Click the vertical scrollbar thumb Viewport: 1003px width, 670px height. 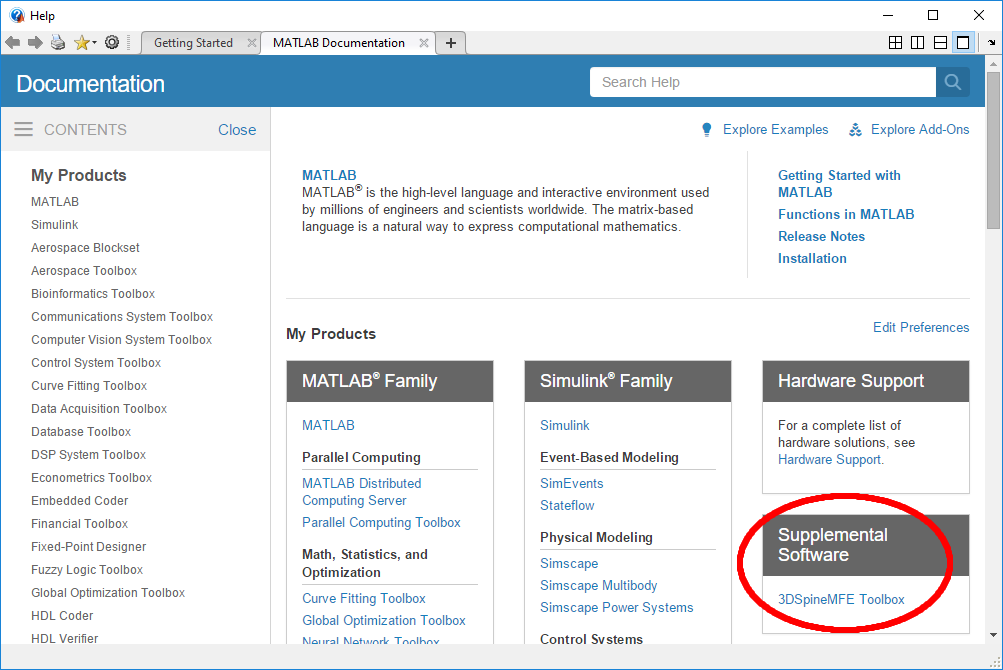pyautogui.click(x=993, y=150)
